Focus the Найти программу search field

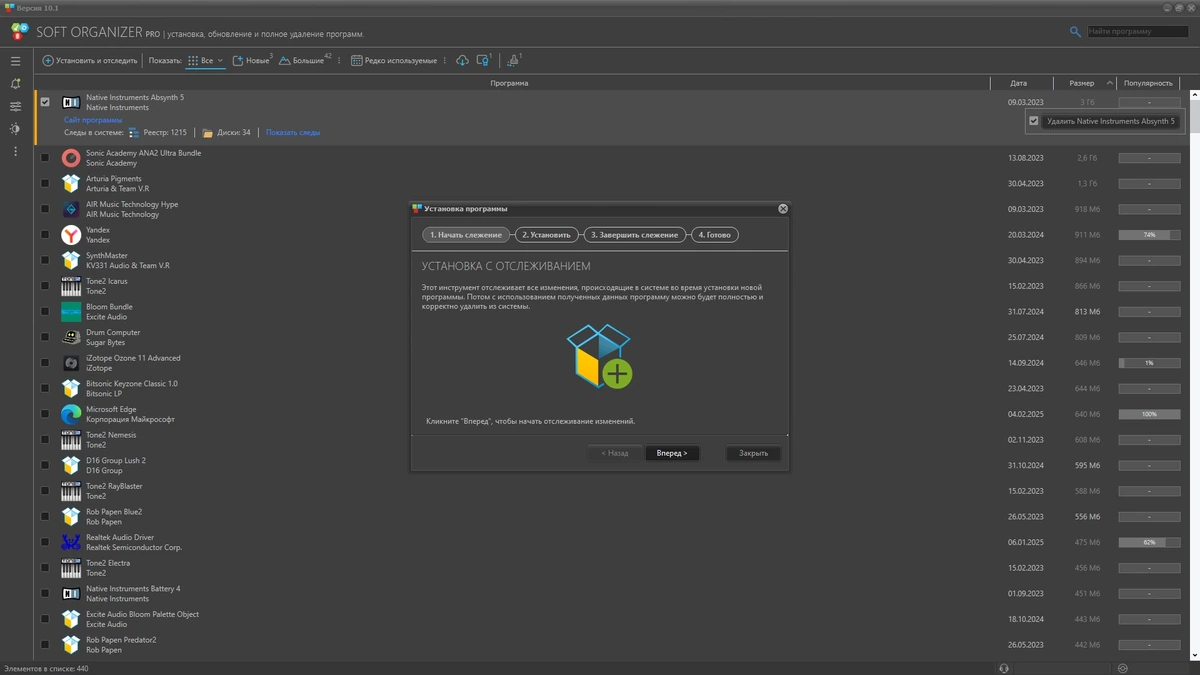pyautogui.click(x=1138, y=32)
